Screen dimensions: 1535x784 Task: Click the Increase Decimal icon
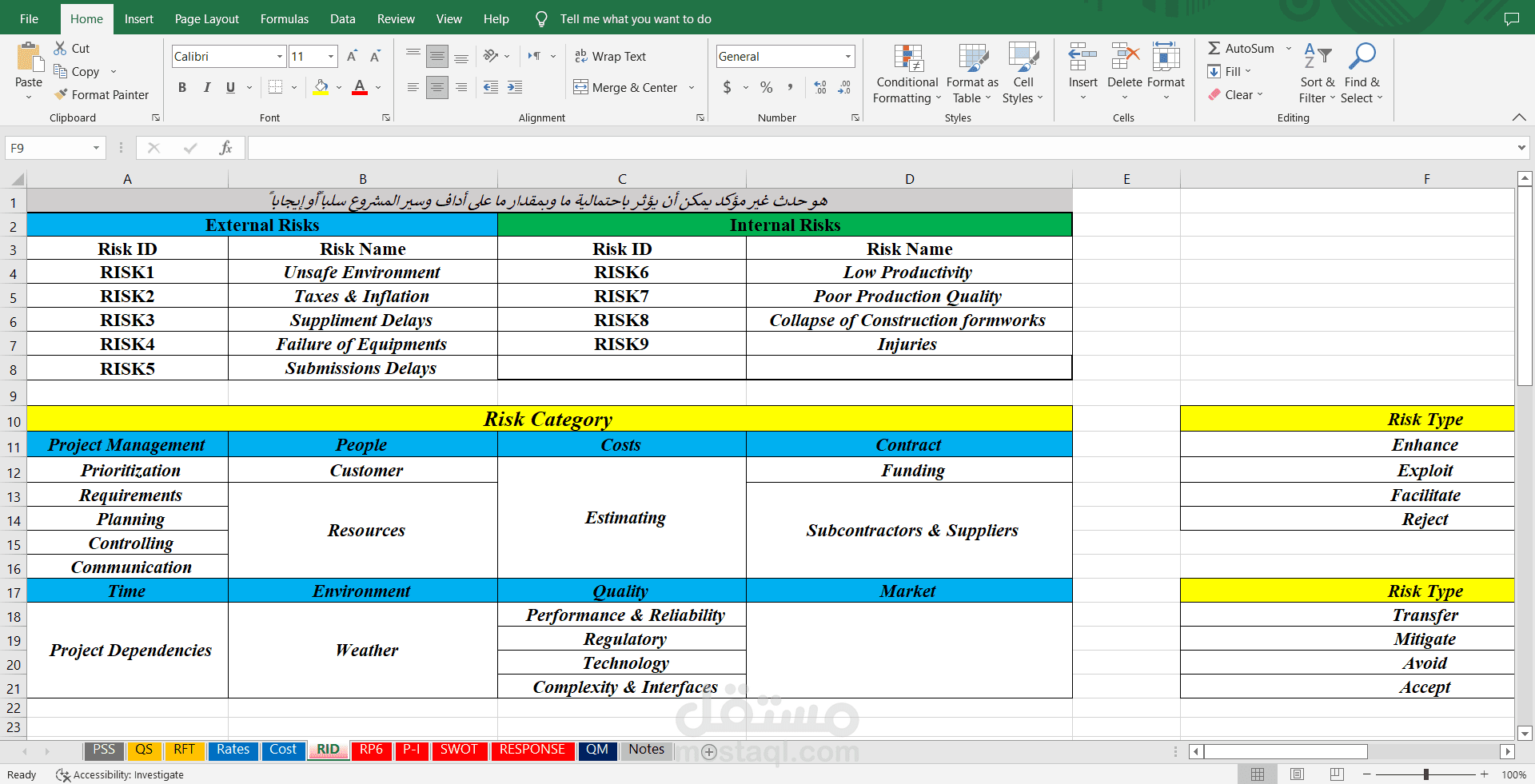pos(820,87)
